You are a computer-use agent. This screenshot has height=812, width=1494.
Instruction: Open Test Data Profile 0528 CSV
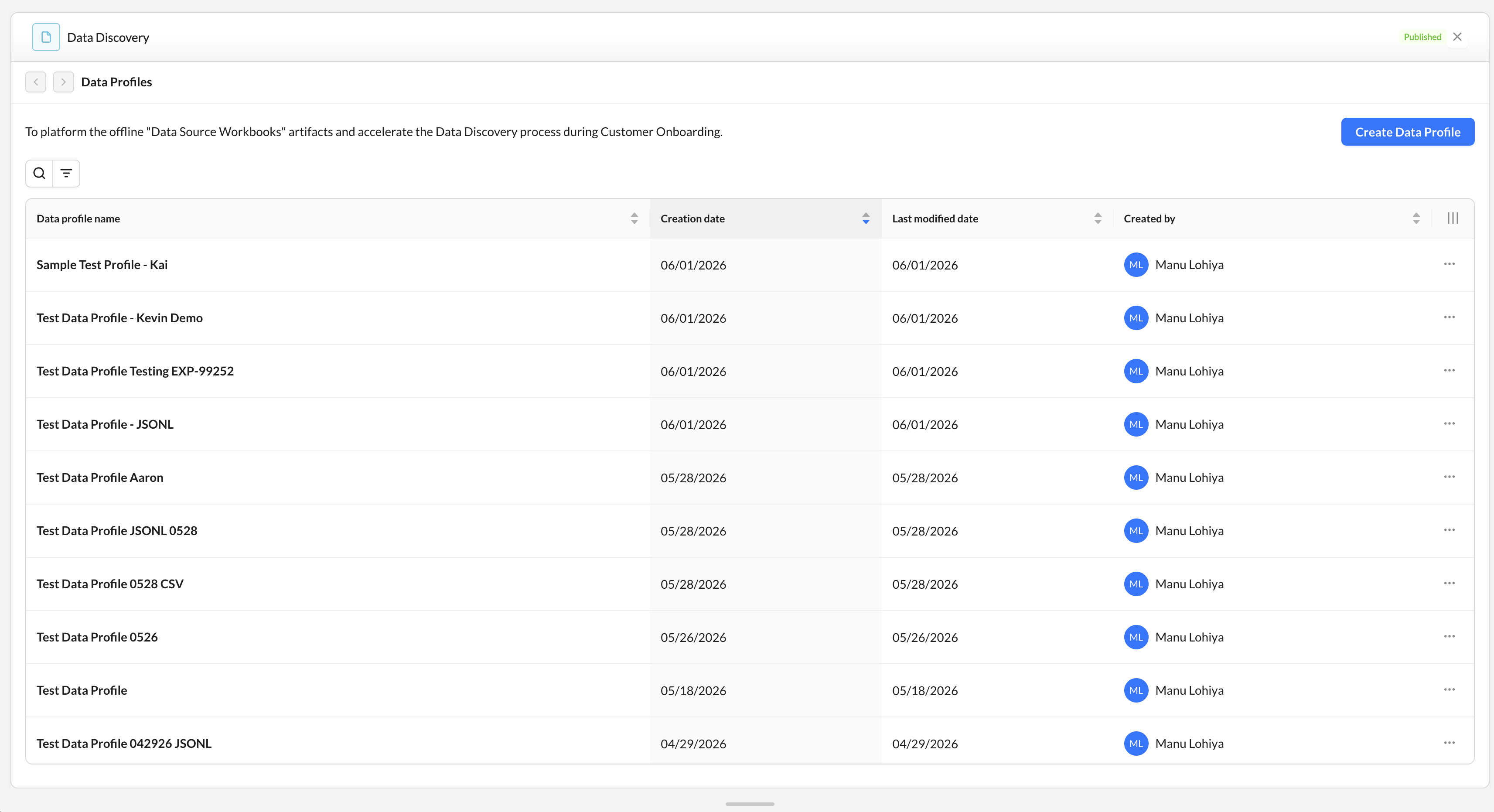click(x=109, y=584)
